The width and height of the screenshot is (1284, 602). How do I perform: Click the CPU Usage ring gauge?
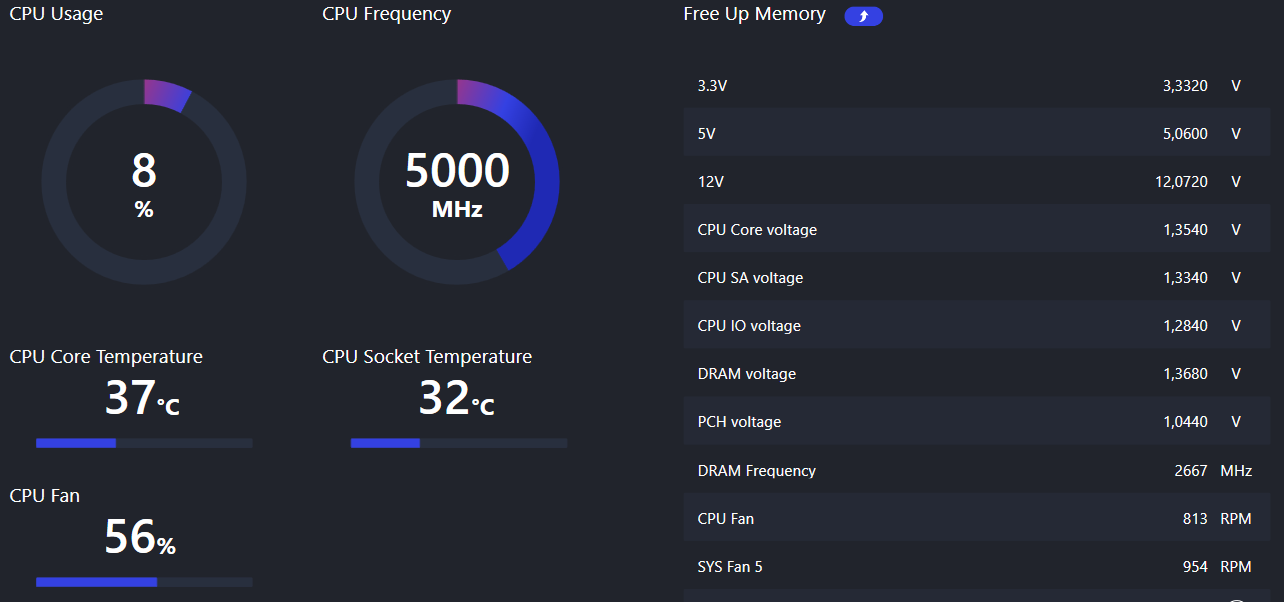[x=144, y=182]
